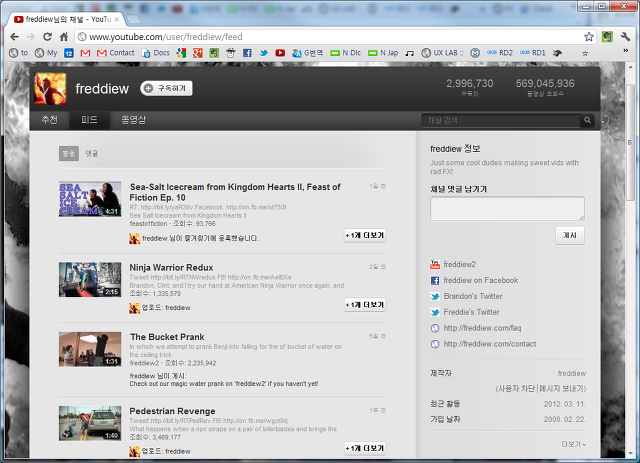Viewport: 640px width, 463px height.
Task: Open the Sea-Salt Icecream video thumbnail
Action: pyautogui.click(x=90, y=199)
